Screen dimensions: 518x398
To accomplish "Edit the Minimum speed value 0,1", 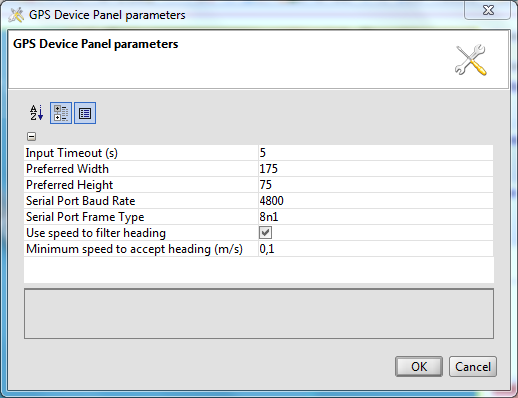I will (x=376, y=249).
